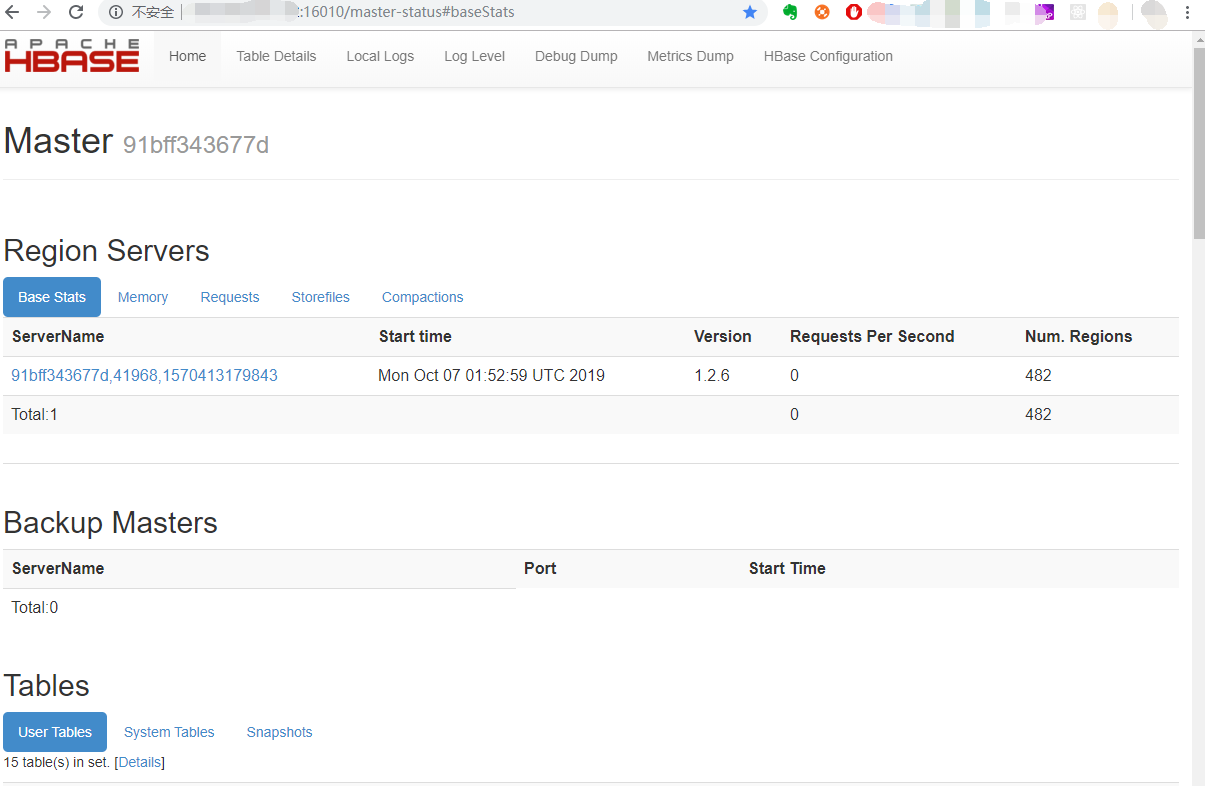Open the Home navigation item
Viewport: 1205px width, 786px height.
[x=187, y=56]
